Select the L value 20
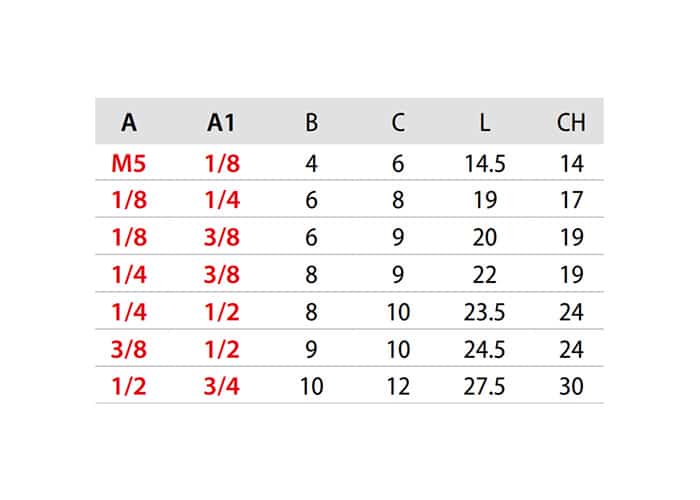This screenshot has height=500, width=700. [485, 238]
